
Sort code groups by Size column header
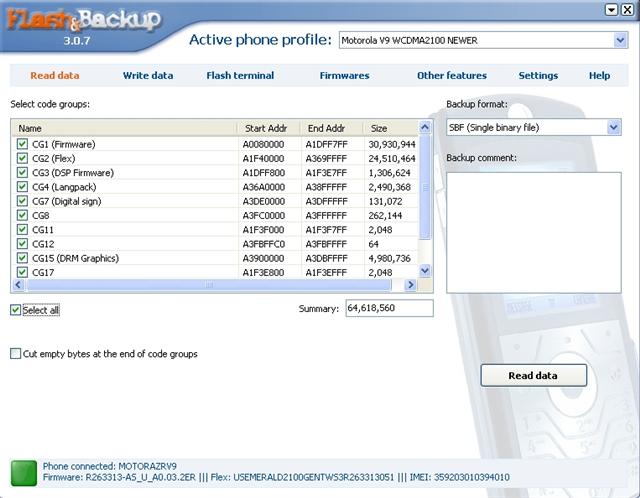tap(390, 128)
